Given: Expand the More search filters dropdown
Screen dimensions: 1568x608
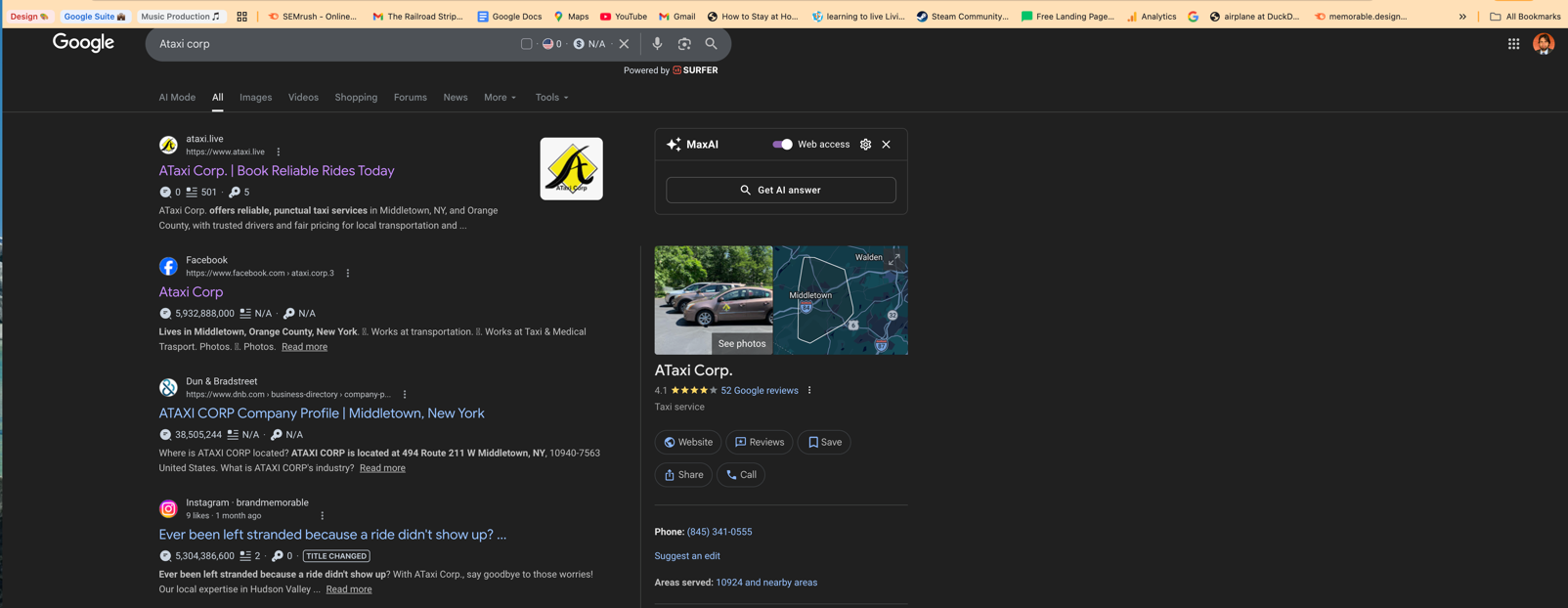Looking at the screenshot, I should pos(500,98).
